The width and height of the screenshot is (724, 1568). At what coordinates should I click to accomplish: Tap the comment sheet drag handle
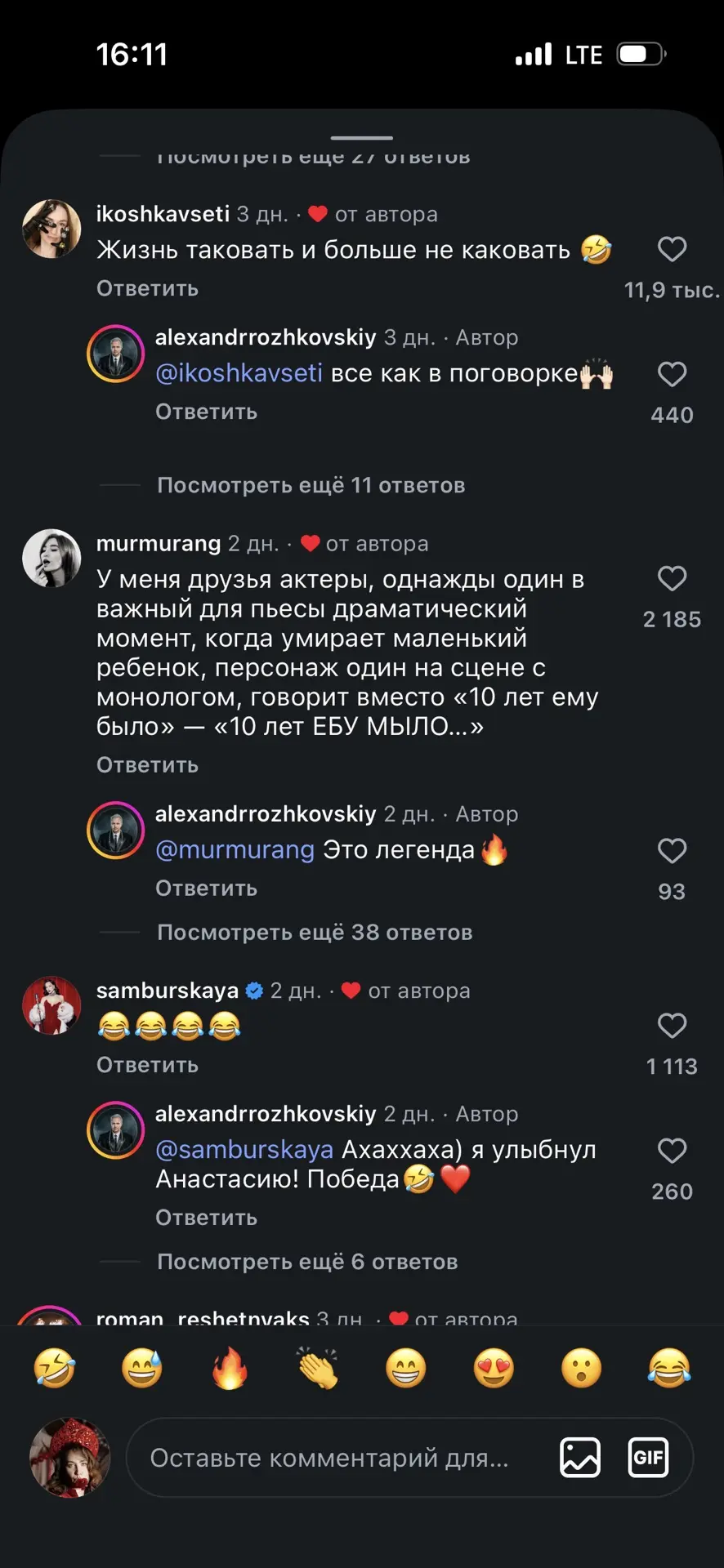click(362, 137)
